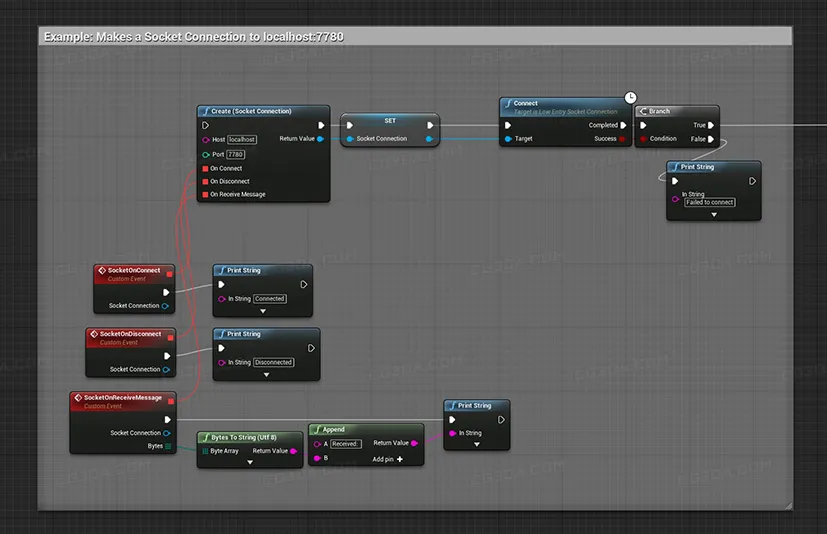
Task: Click the SocketOnConnect exec output pin
Action: point(166,292)
